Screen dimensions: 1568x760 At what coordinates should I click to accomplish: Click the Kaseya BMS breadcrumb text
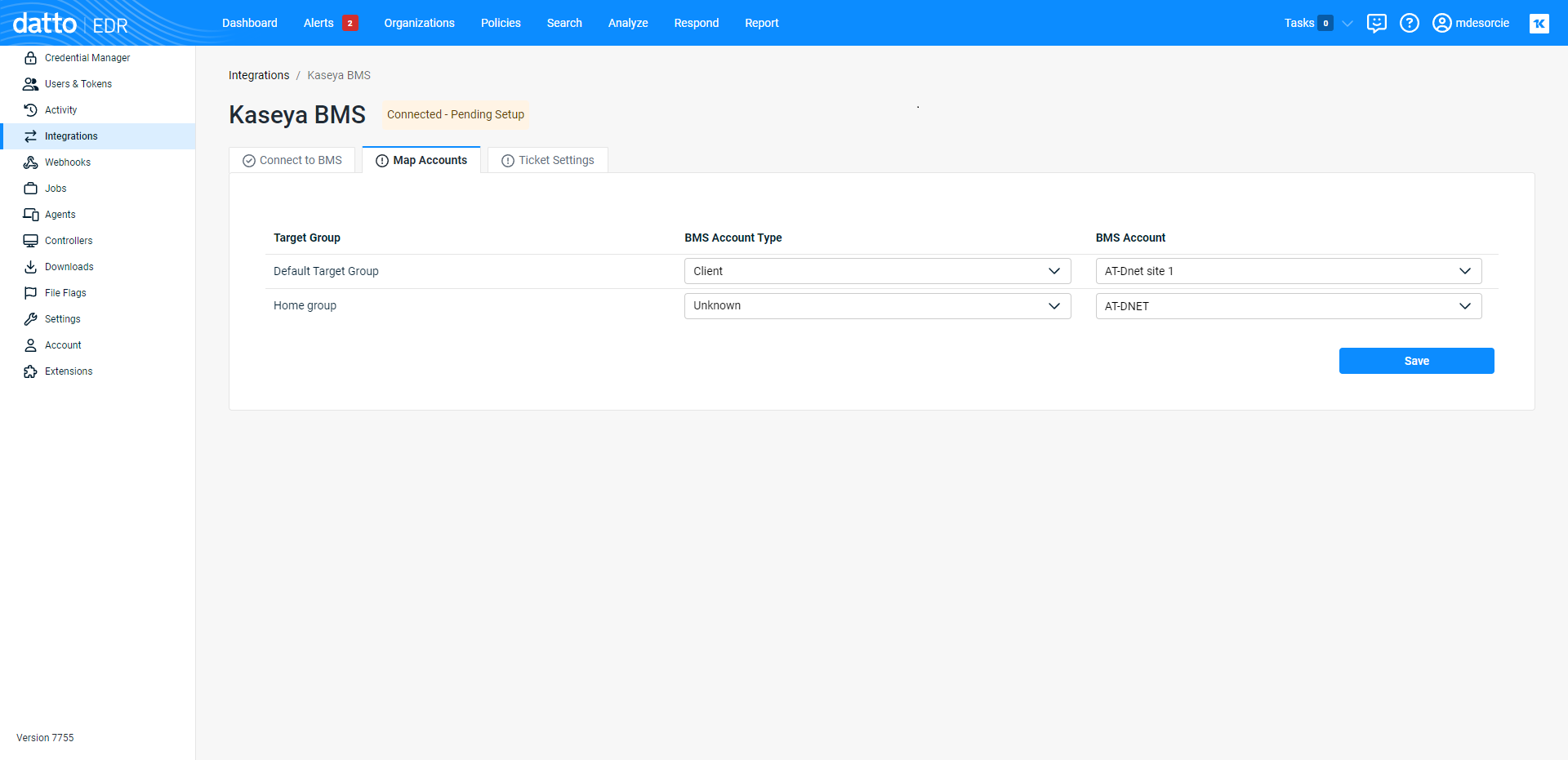click(339, 75)
